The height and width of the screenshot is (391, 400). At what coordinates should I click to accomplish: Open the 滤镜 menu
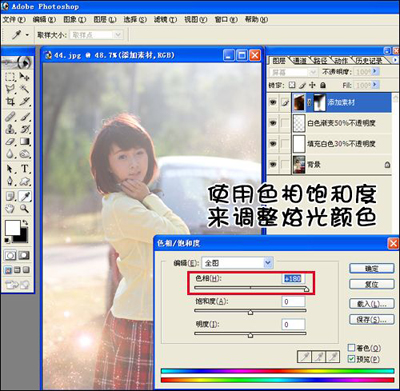[x=165, y=20]
